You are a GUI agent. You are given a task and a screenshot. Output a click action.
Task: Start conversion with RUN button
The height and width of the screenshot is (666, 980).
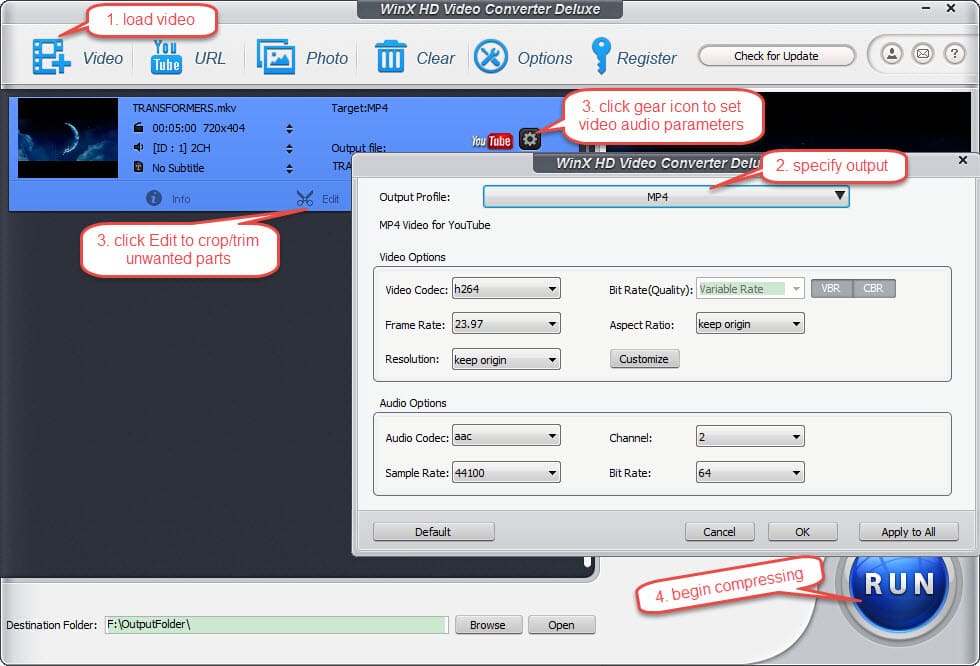[899, 584]
